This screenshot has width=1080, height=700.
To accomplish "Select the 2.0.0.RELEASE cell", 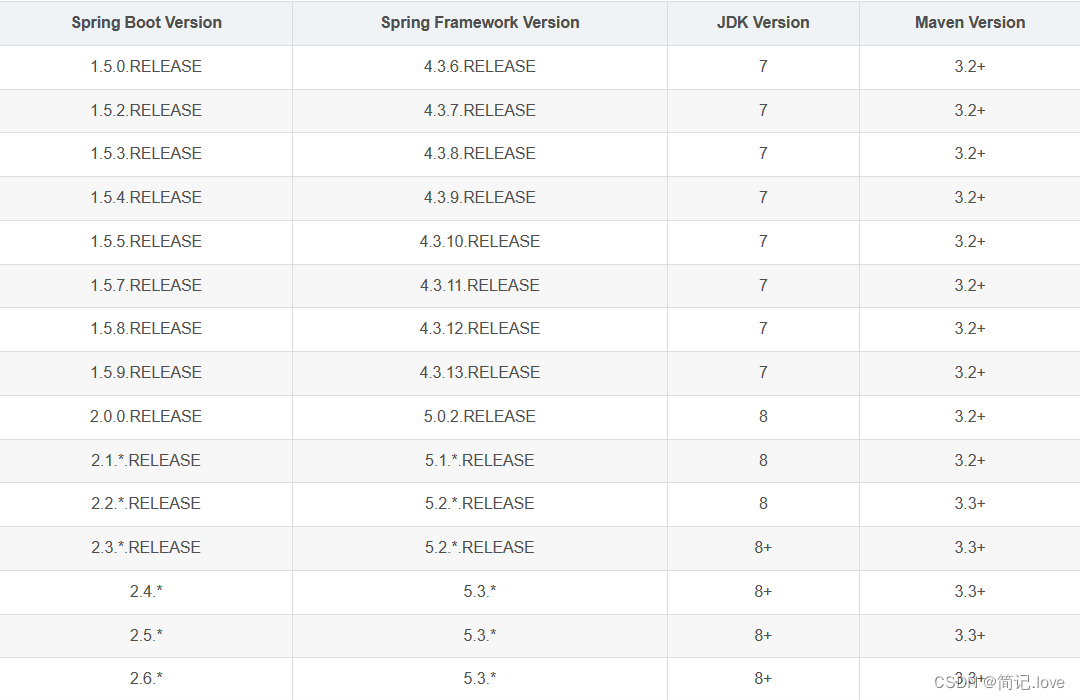I will pos(146,417).
